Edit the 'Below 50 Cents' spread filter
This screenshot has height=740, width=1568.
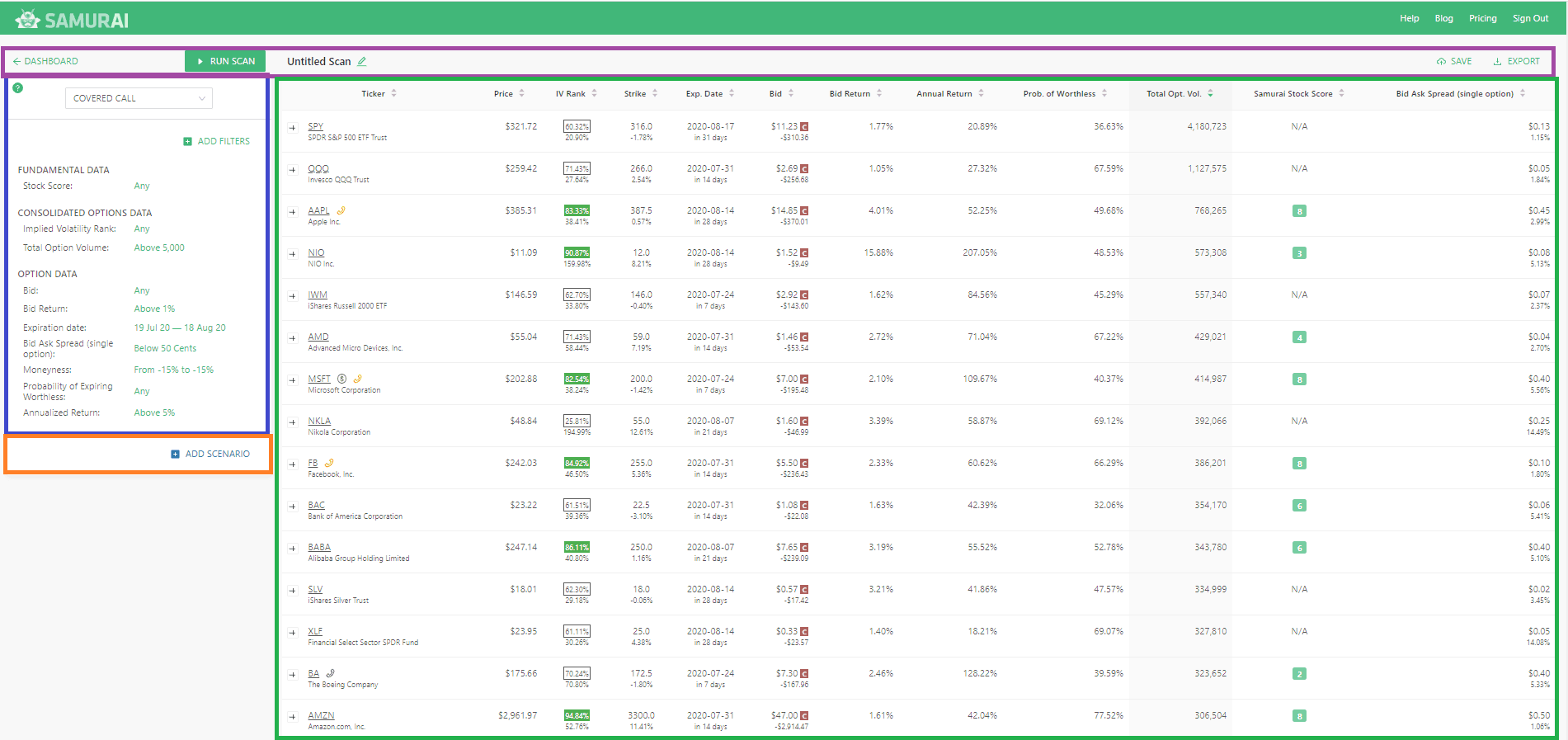[x=165, y=348]
